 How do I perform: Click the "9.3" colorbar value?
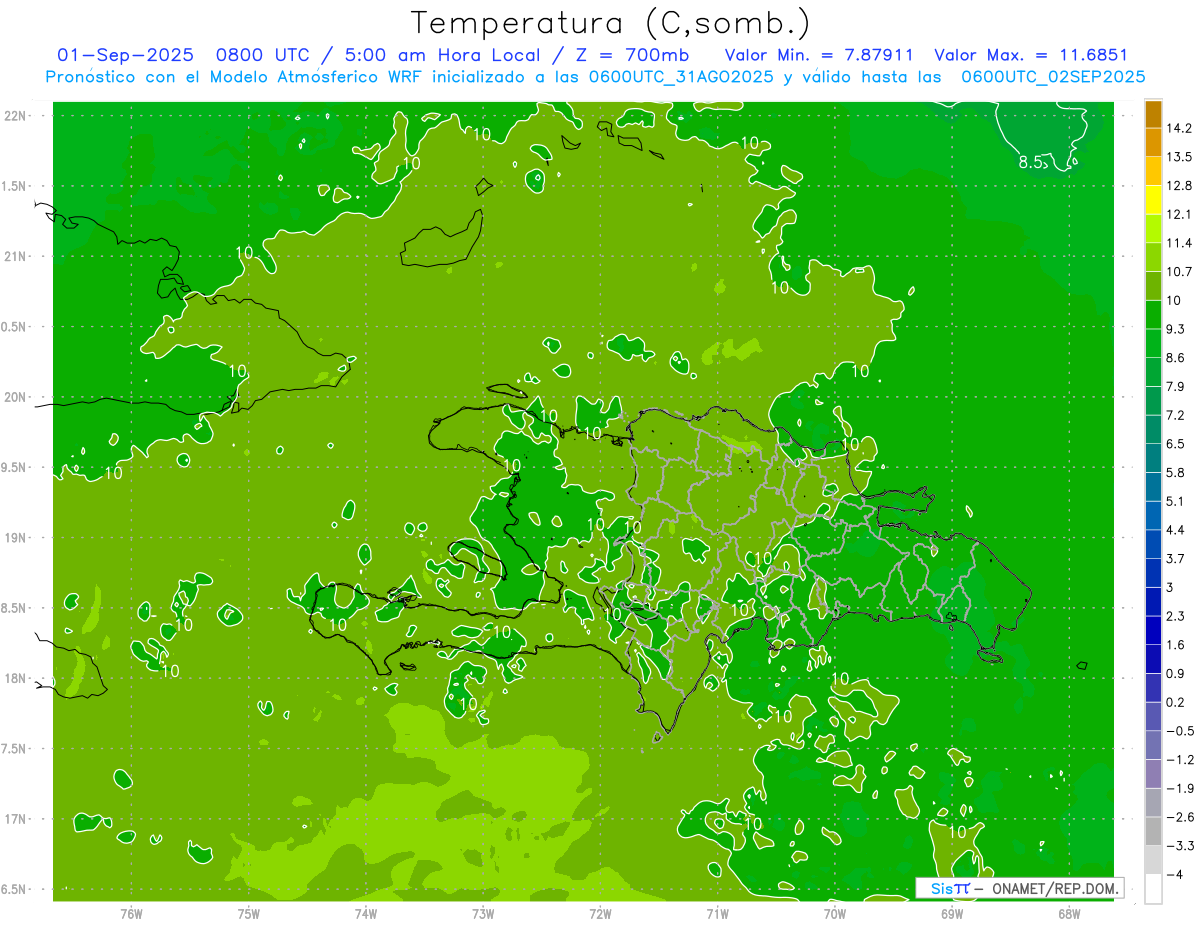pyautogui.click(x=1176, y=329)
